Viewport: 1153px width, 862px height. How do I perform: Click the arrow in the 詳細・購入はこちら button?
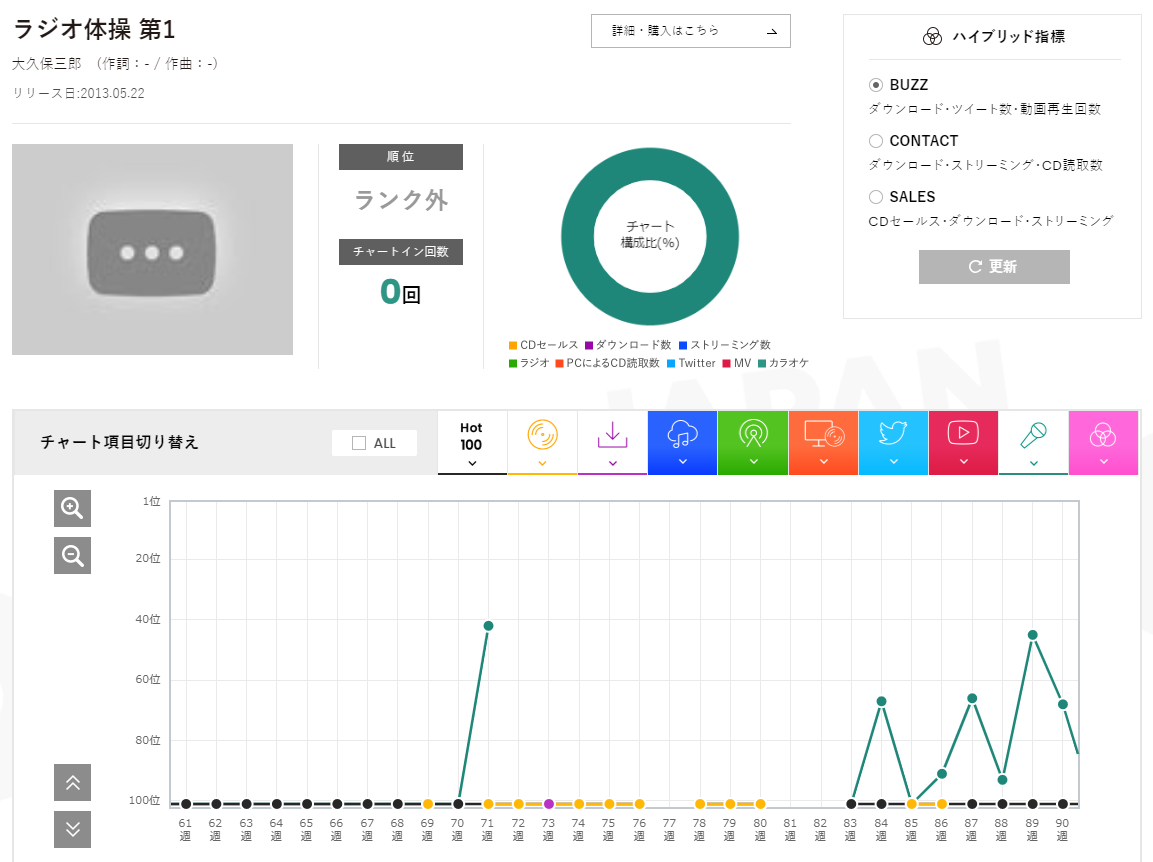(772, 32)
